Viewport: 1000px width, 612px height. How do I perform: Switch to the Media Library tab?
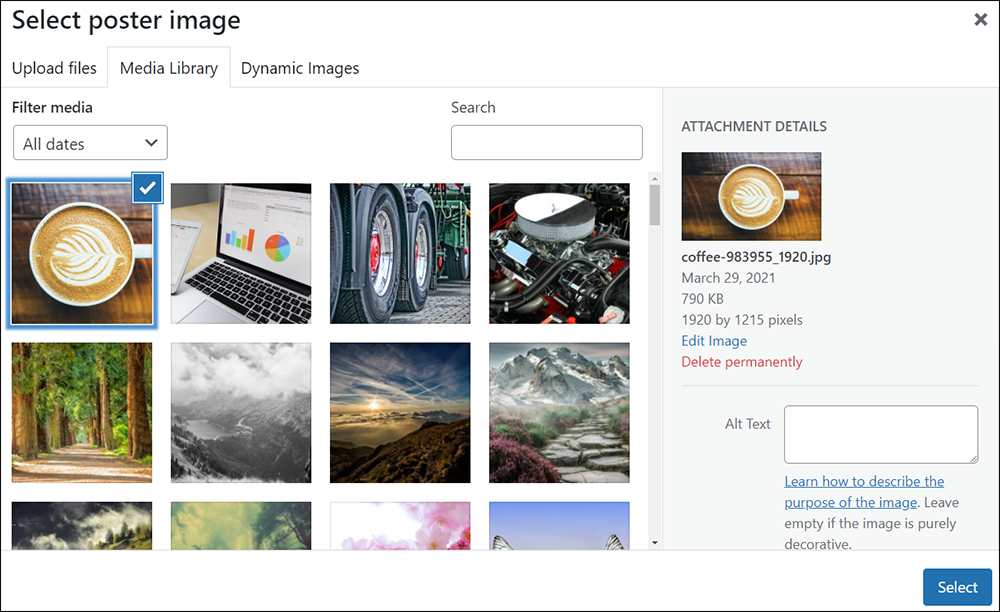[x=169, y=68]
